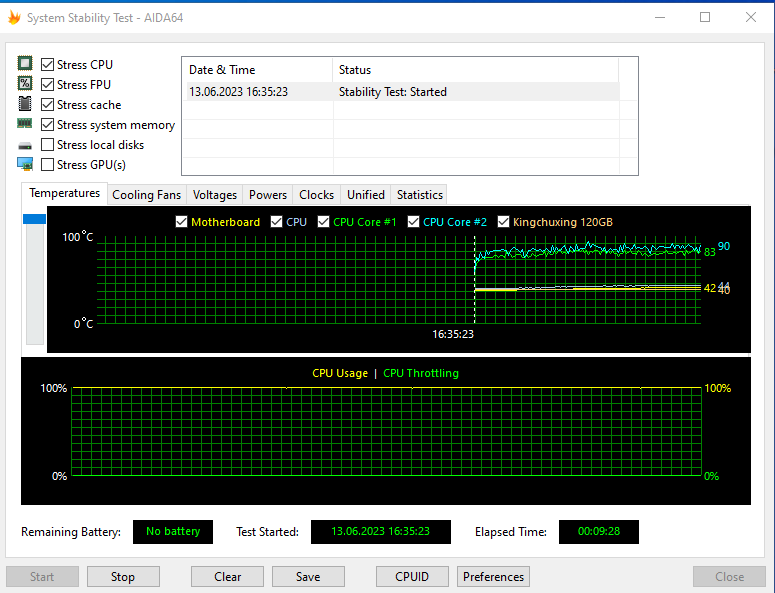Uncheck the Stress system memory checkbox
Viewport: 775px width, 593px height.
pos(47,125)
